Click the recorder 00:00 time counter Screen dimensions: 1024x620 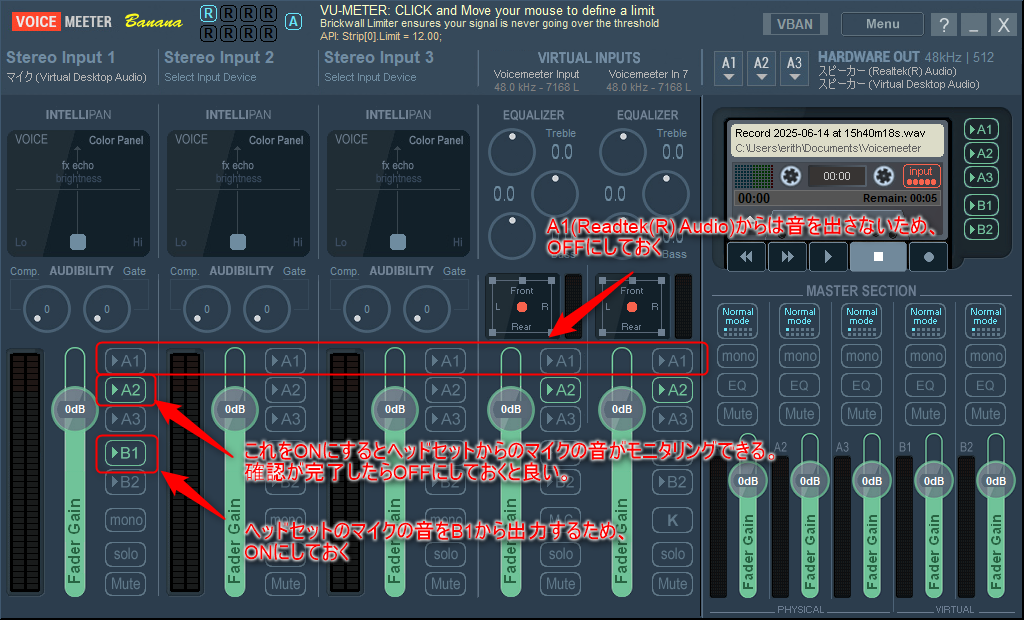[837, 176]
